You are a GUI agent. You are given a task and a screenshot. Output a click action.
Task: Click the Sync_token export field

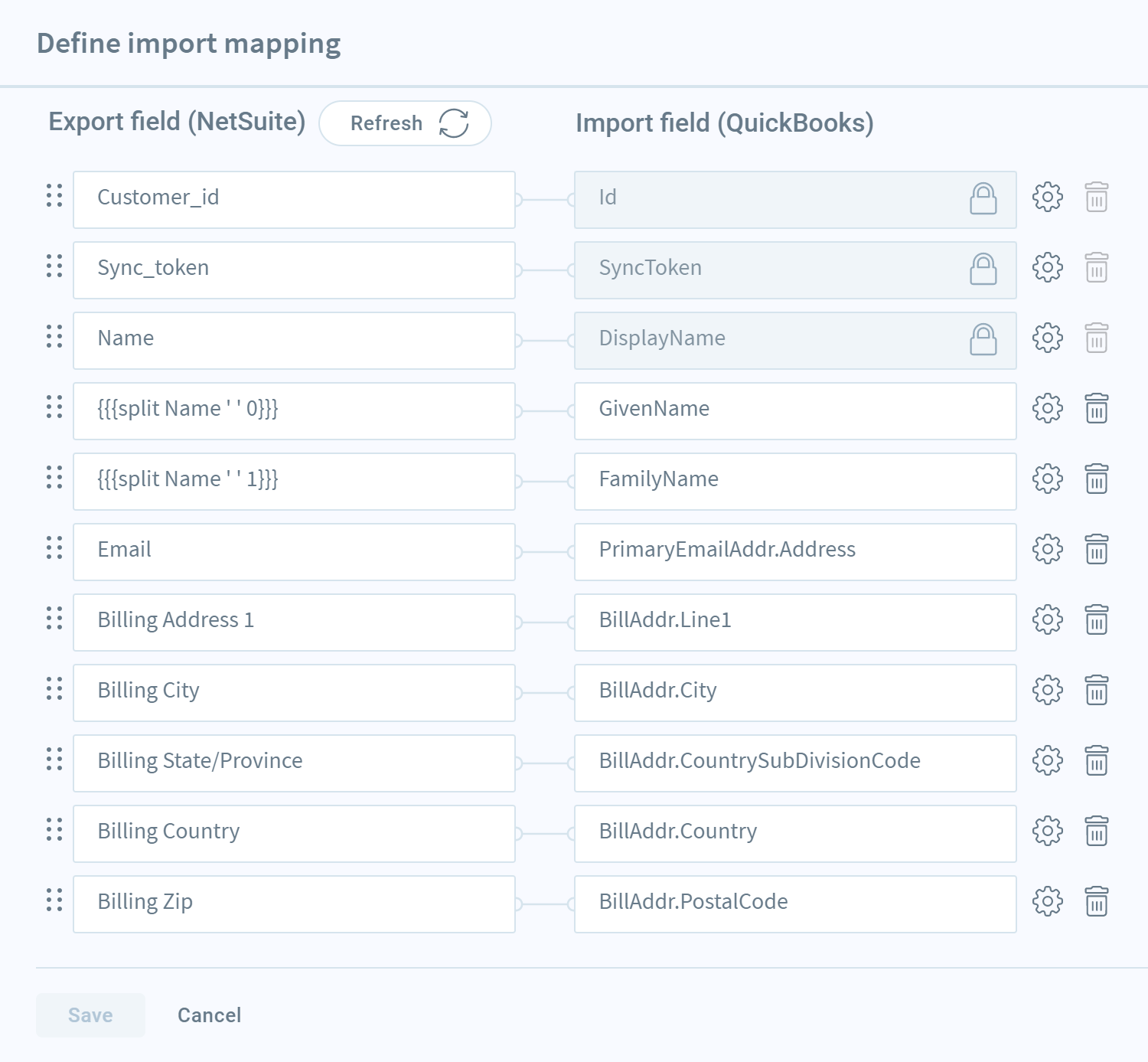tap(294, 270)
